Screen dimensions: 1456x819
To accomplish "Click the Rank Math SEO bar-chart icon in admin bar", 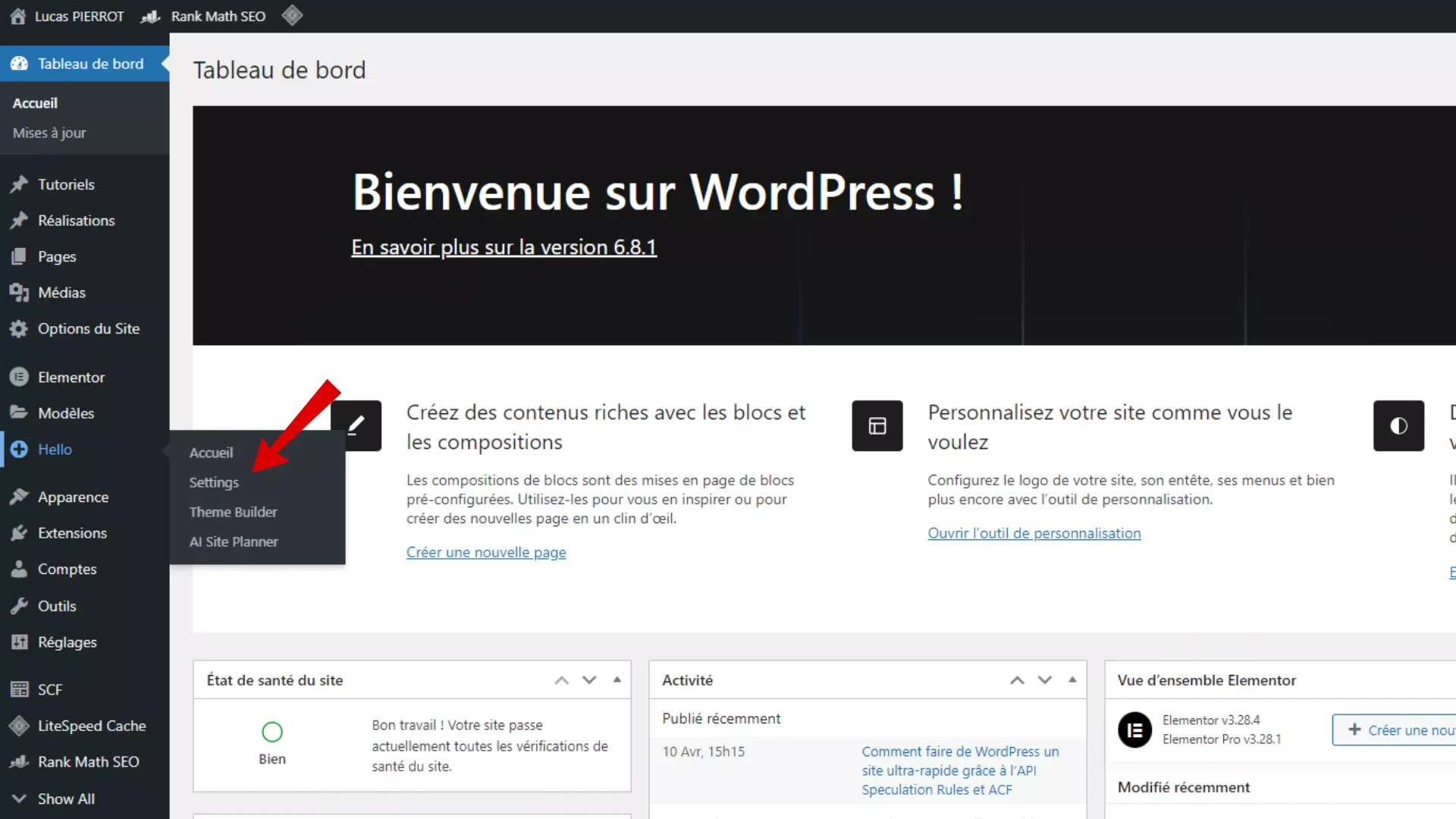I will 150,16.
